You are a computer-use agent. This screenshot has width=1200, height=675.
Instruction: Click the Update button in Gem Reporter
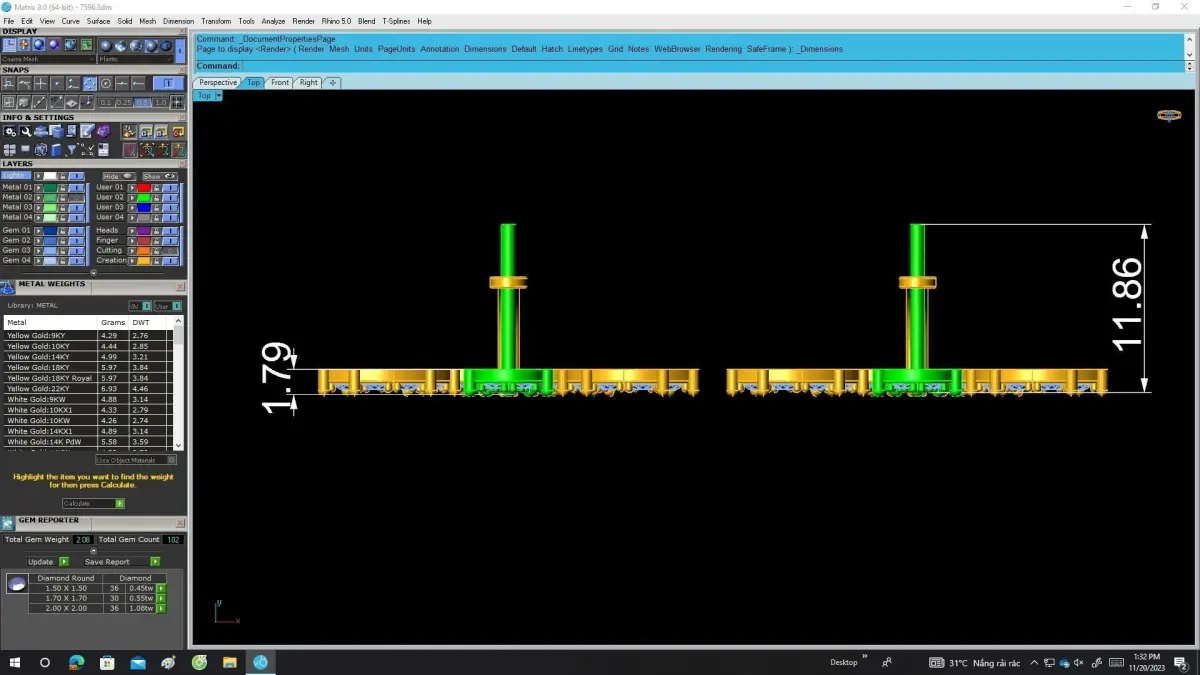pos(48,562)
